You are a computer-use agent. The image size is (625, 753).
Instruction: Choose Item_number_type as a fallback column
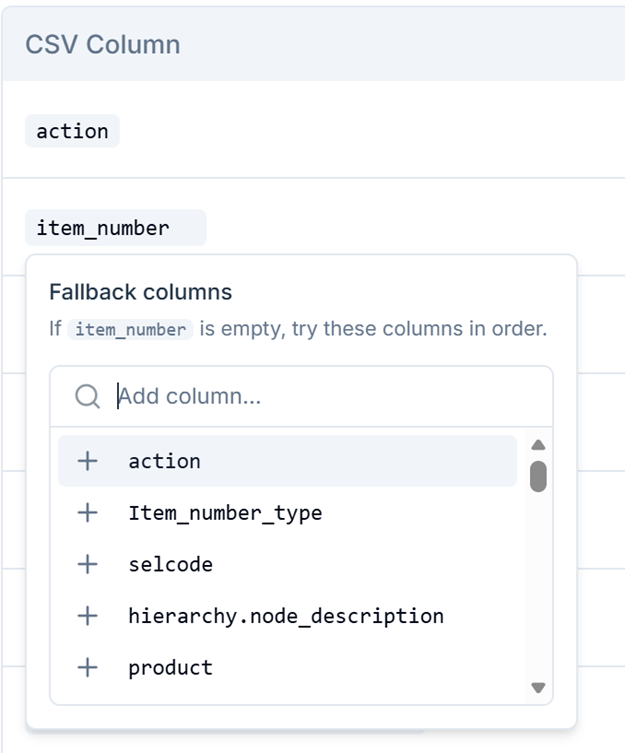coord(287,513)
